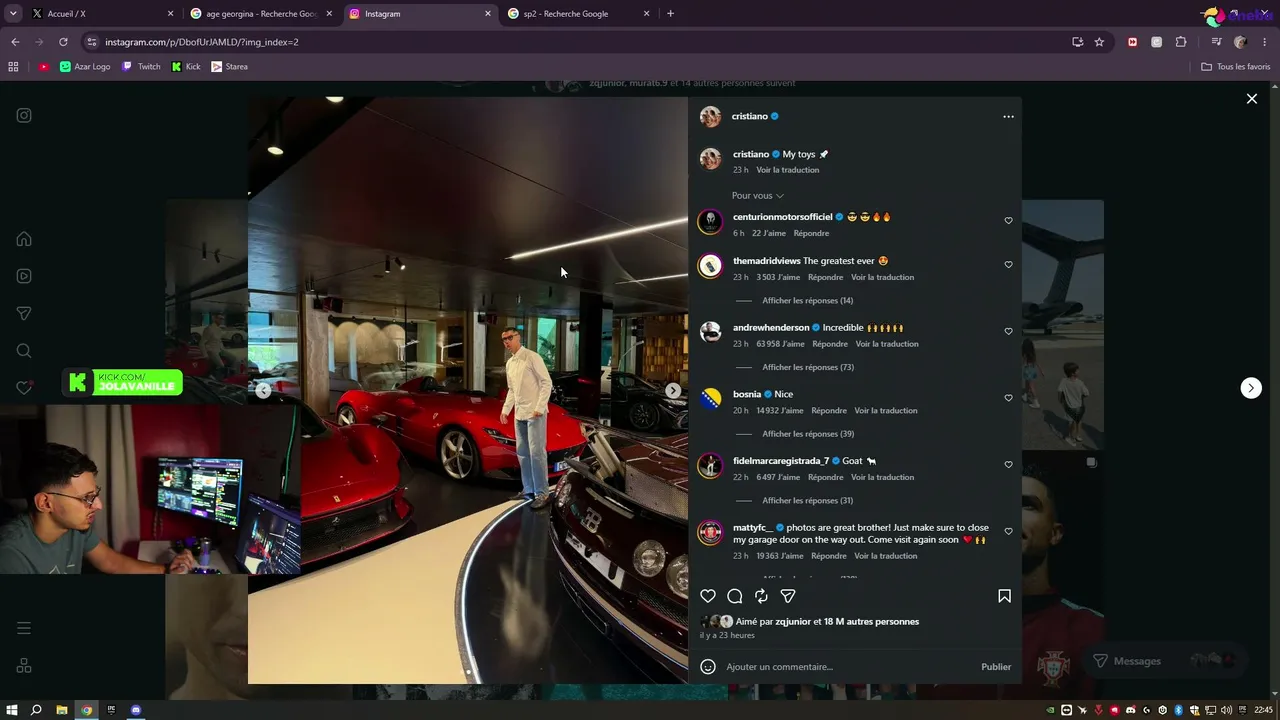Open Chrome apps grid in bookmarks bar
The width and height of the screenshot is (1280, 720).
tap(13, 67)
